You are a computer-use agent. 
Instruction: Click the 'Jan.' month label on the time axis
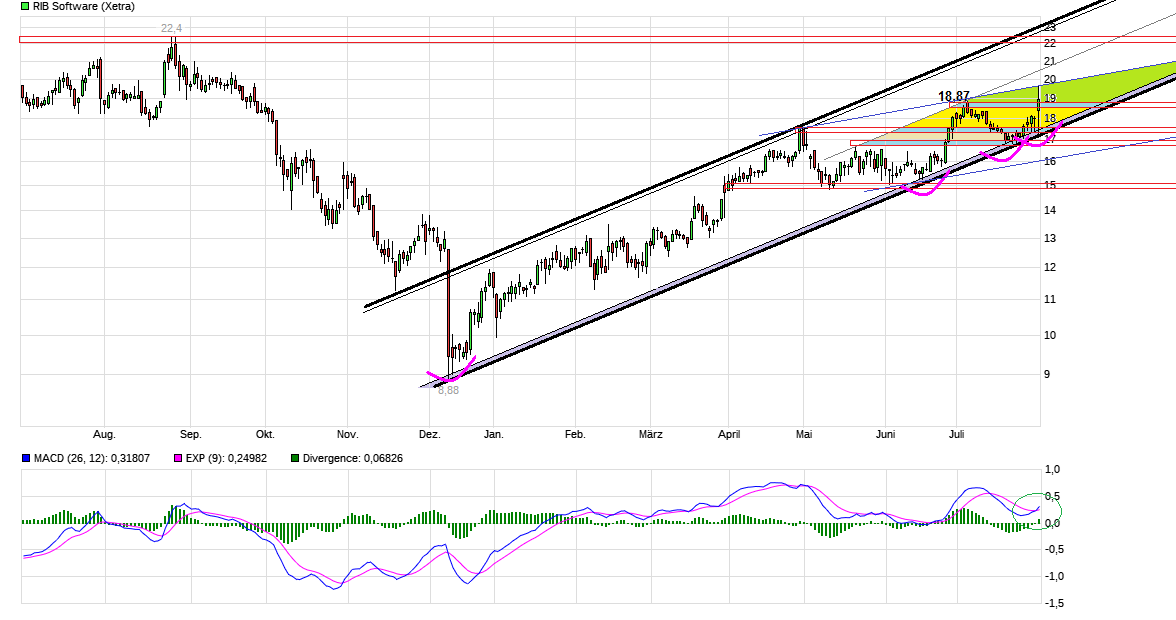click(x=494, y=434)
